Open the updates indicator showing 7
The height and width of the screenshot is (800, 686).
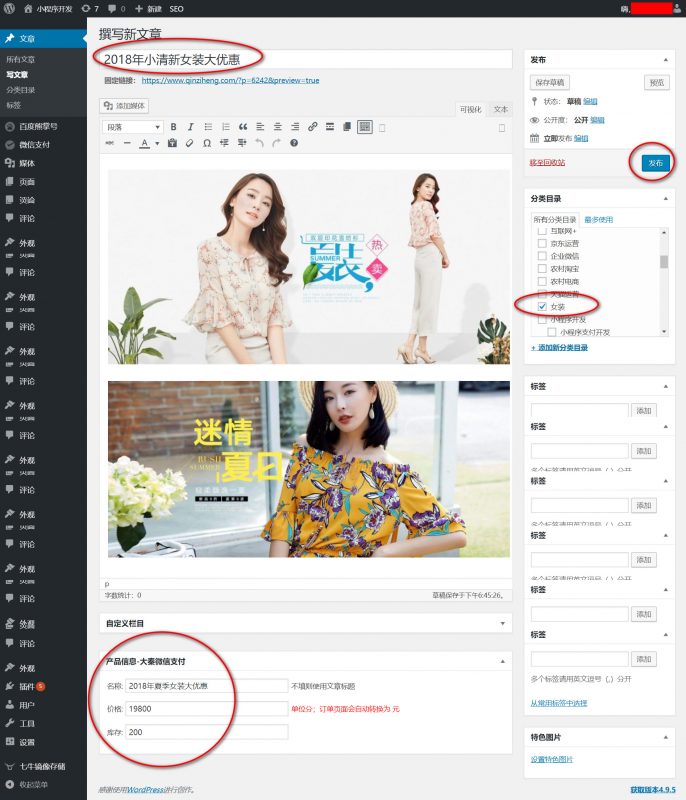pos(90,9)
